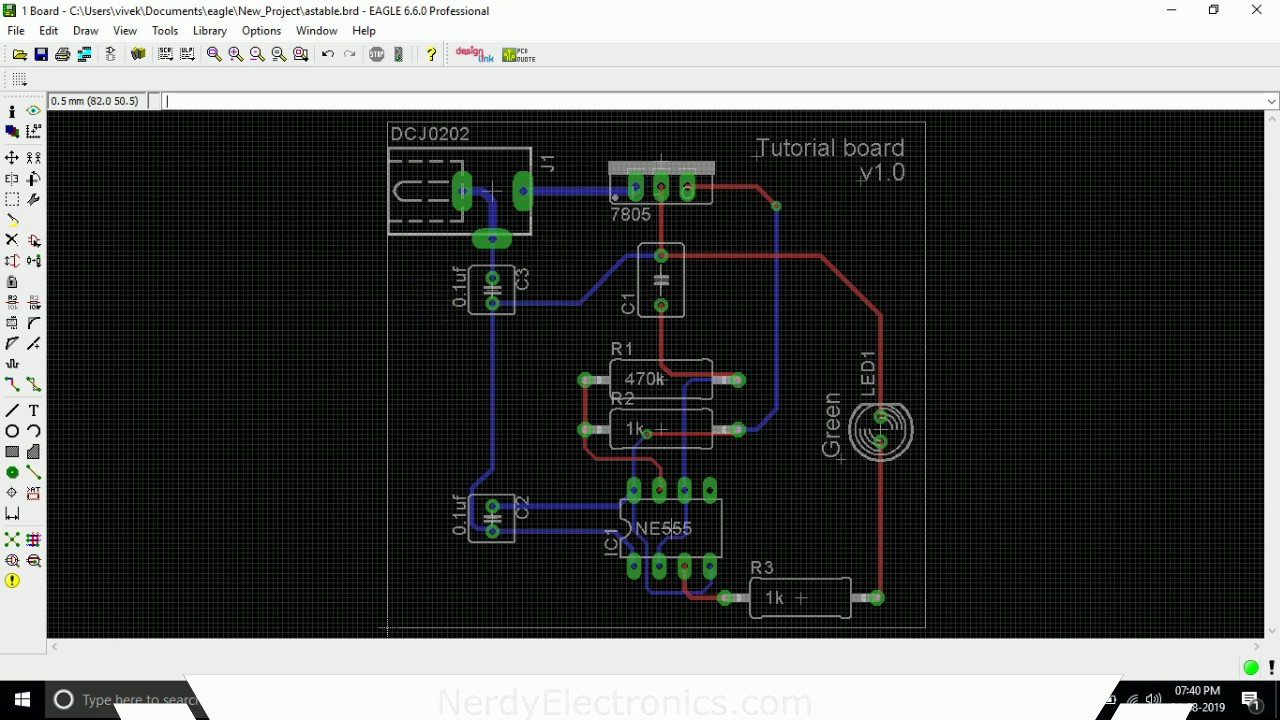
Task: Open the yellow Help question icon
Action: 431,55
